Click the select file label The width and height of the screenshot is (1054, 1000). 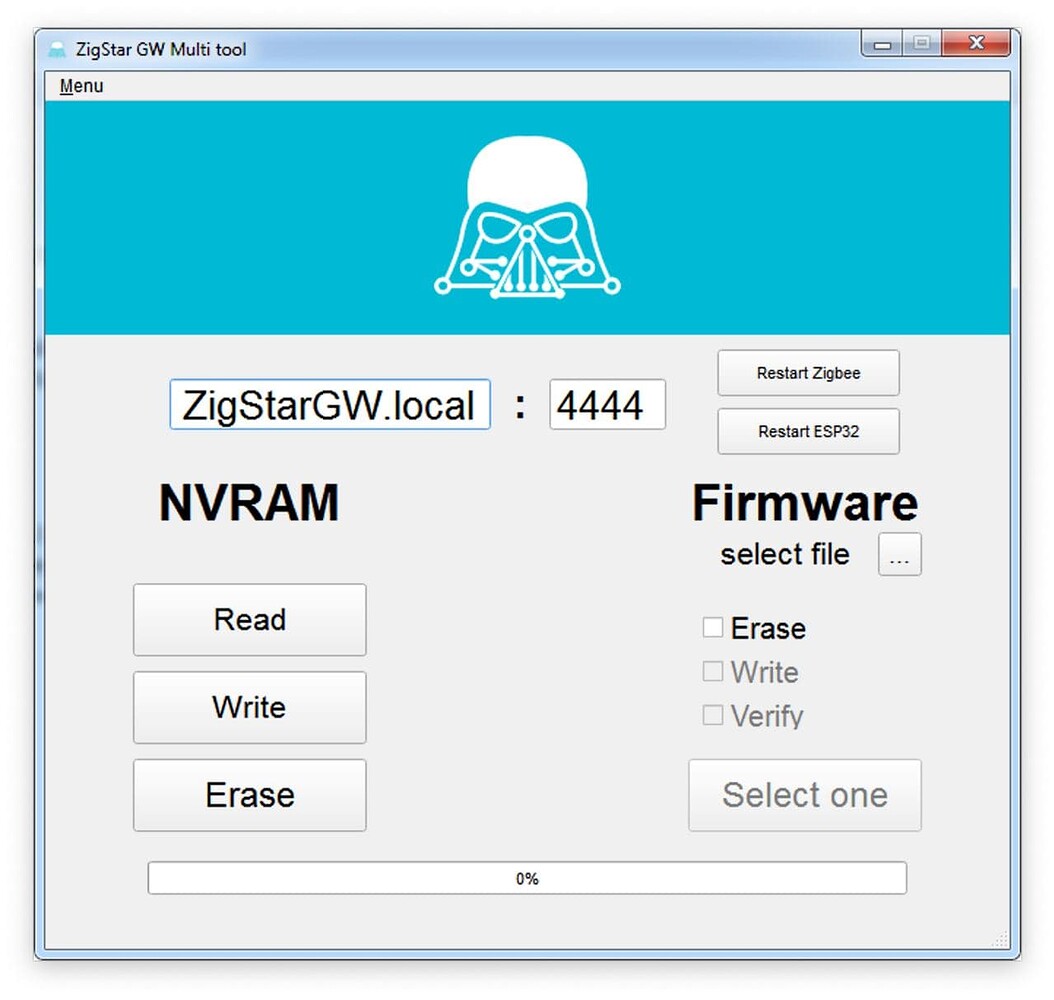(x=785, y=554)
